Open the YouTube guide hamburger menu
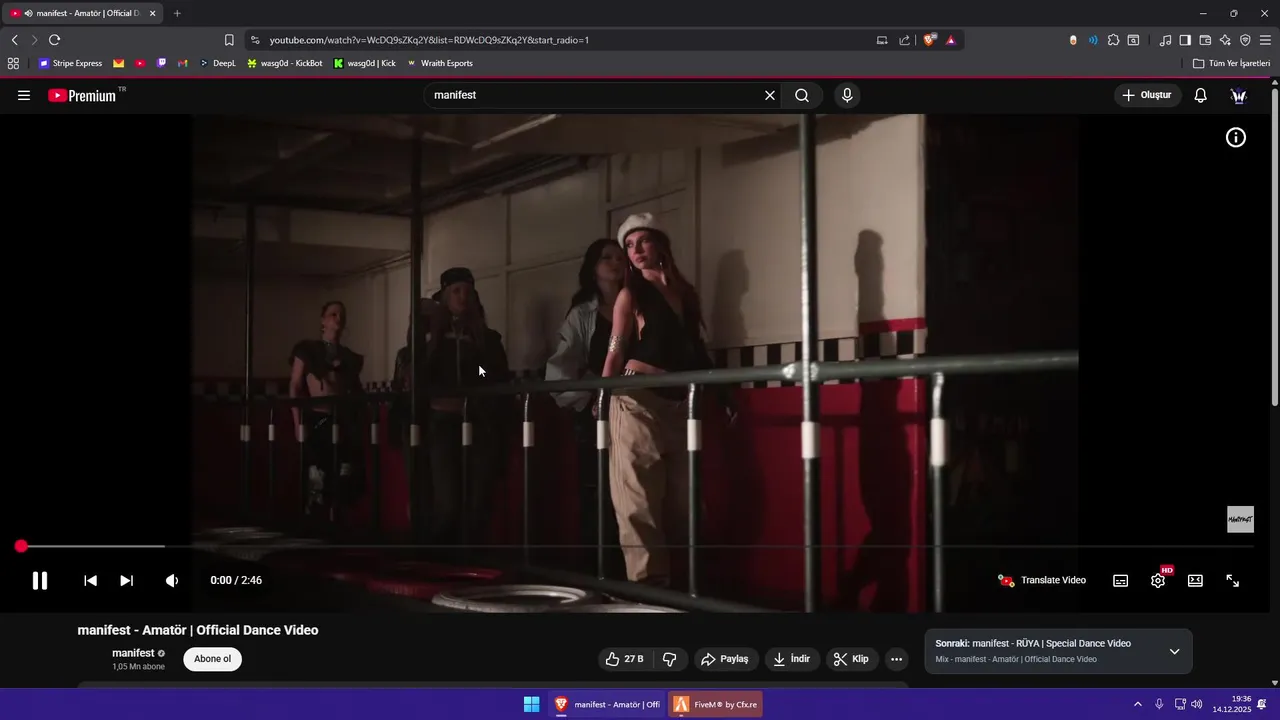The height and width of the screenshot is (720, 1280). pyautogui.click(x=24, y=95)
